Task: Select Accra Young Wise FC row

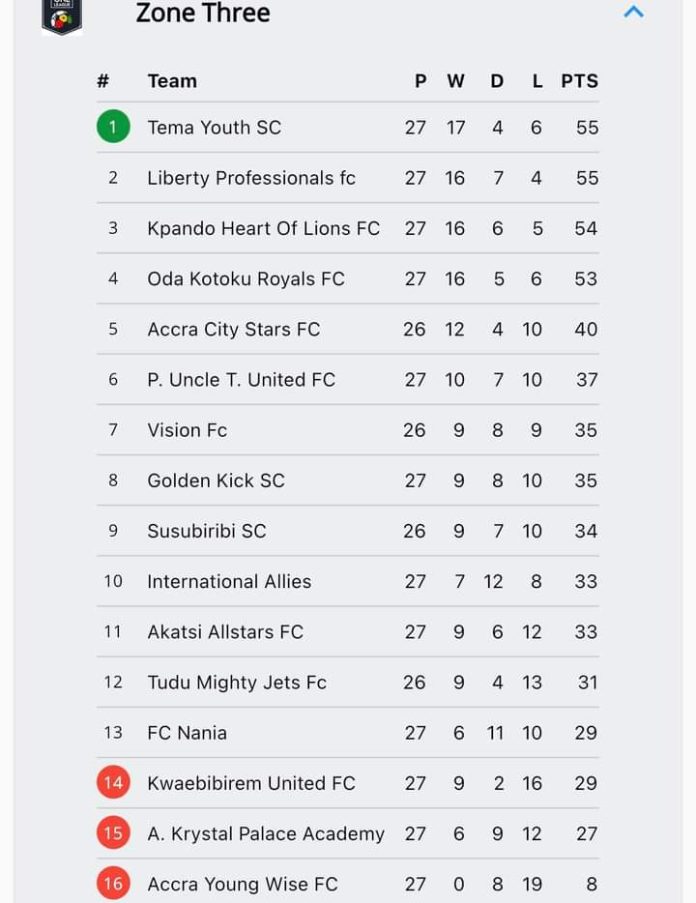Action: click(348, 883)
